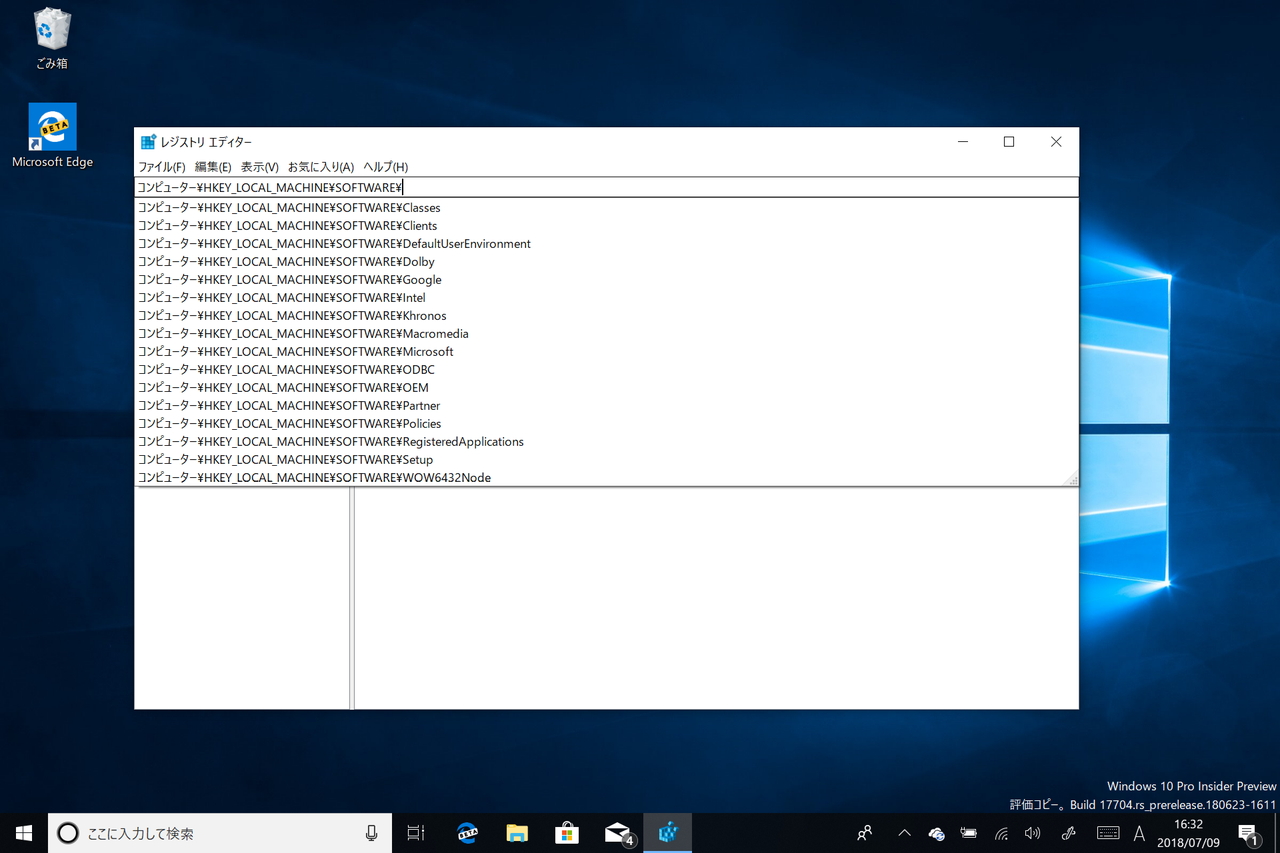
Task: Click the OneDrive cloud tray icon
Action: click(937, 833)
